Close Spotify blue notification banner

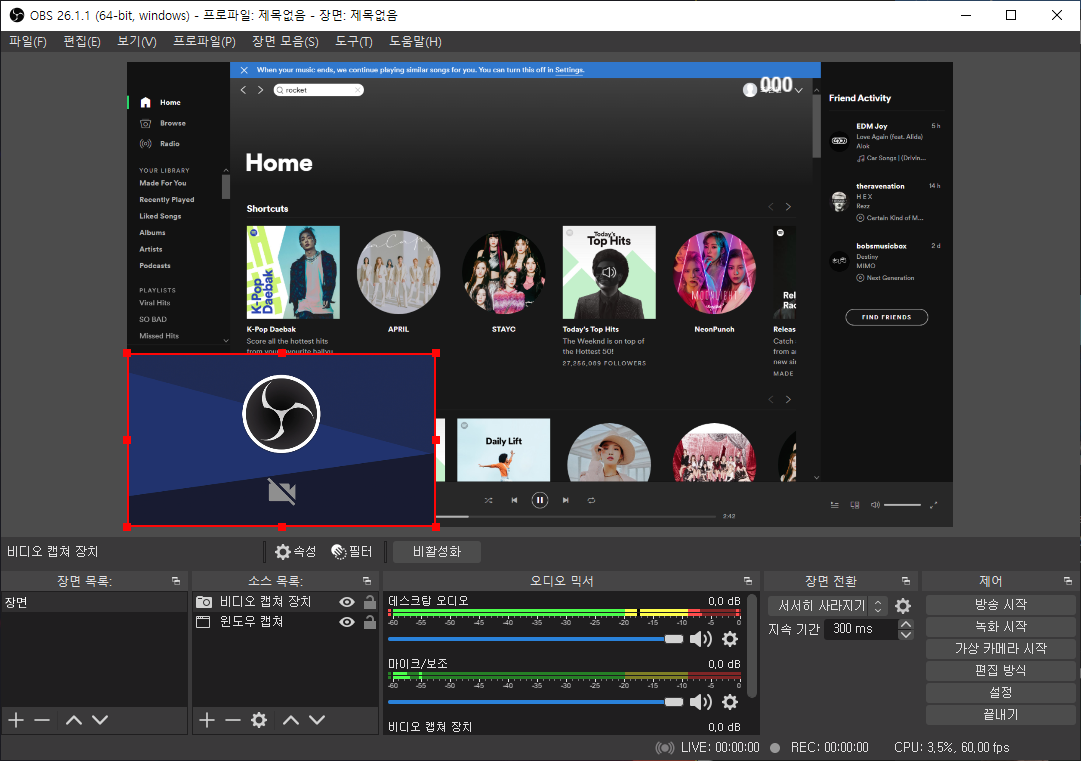click(244, 70)
